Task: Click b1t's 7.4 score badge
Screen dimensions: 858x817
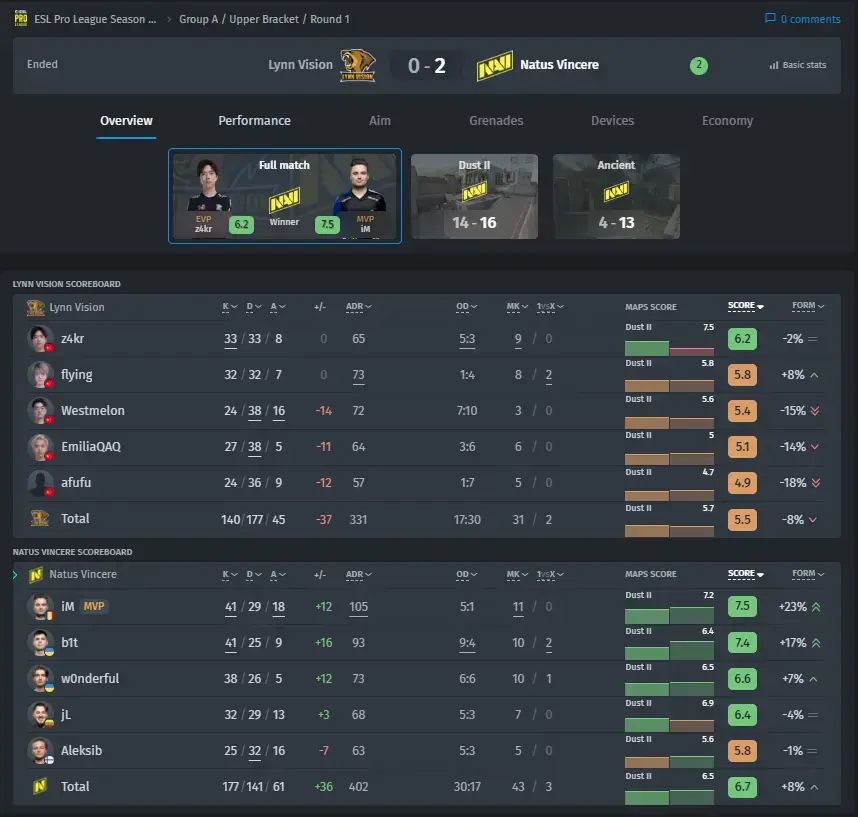Action: 742,643
